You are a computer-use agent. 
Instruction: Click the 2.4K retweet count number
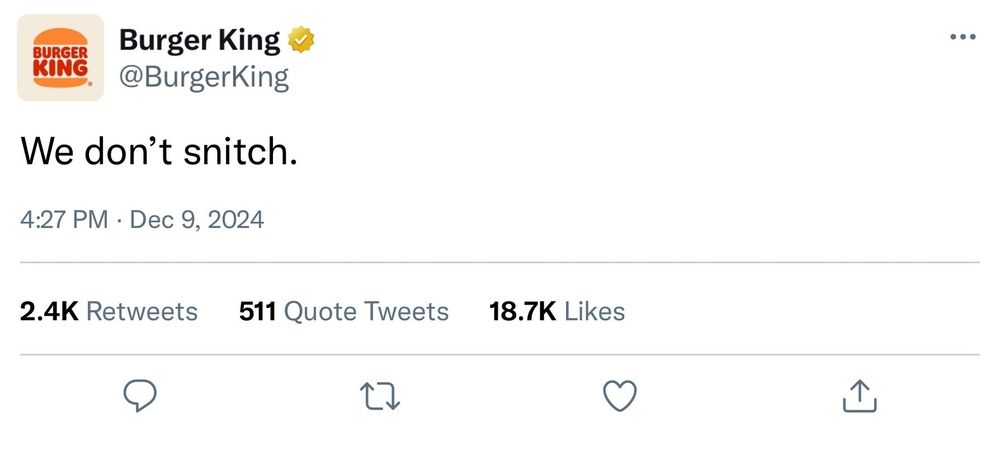point(49,311)
